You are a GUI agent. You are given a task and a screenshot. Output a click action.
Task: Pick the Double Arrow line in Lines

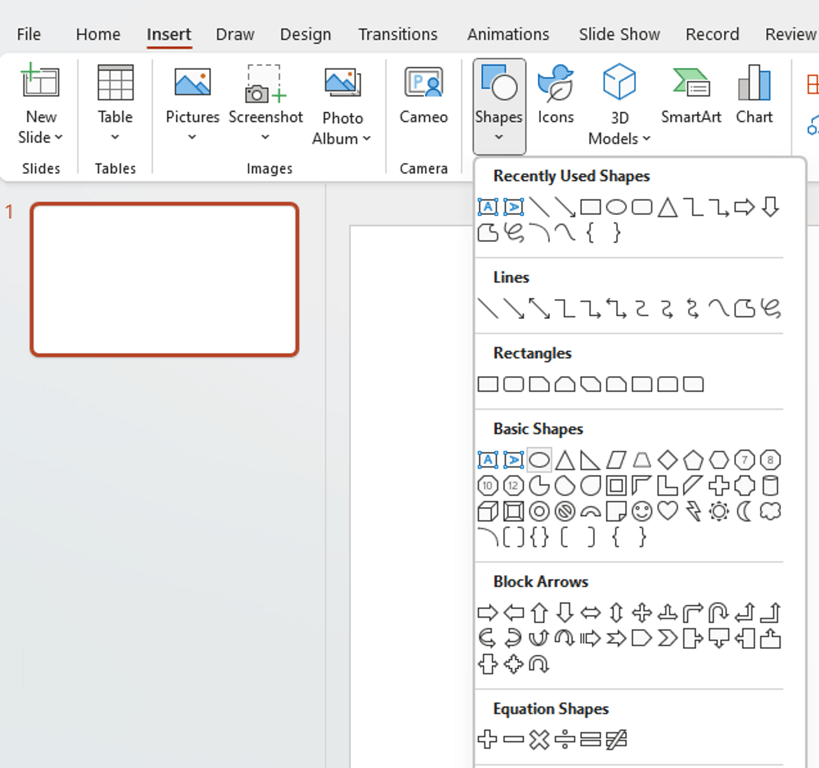539,308
